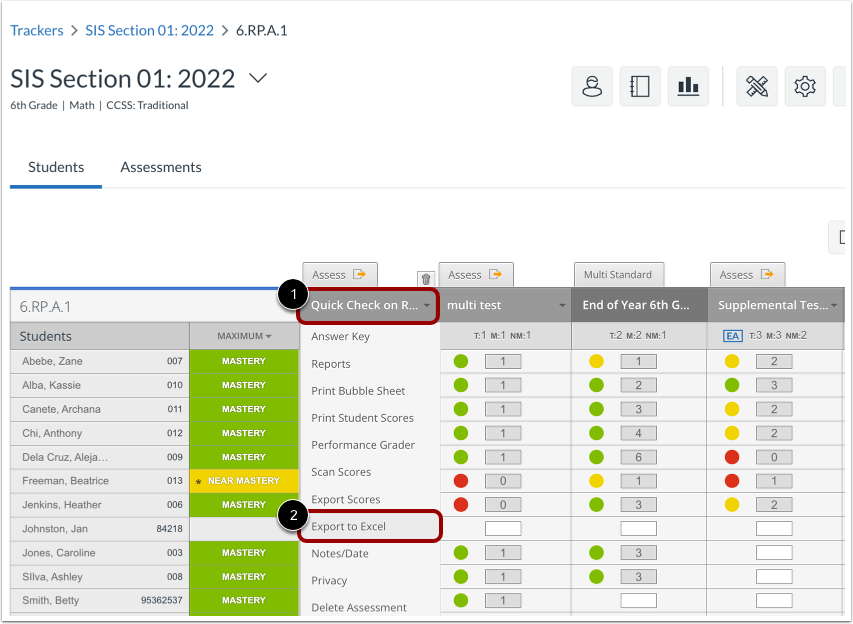Click the empty score field for Johnston, Jan
The width and height of the screenshot is (853, 624).
tap(503, 528)
